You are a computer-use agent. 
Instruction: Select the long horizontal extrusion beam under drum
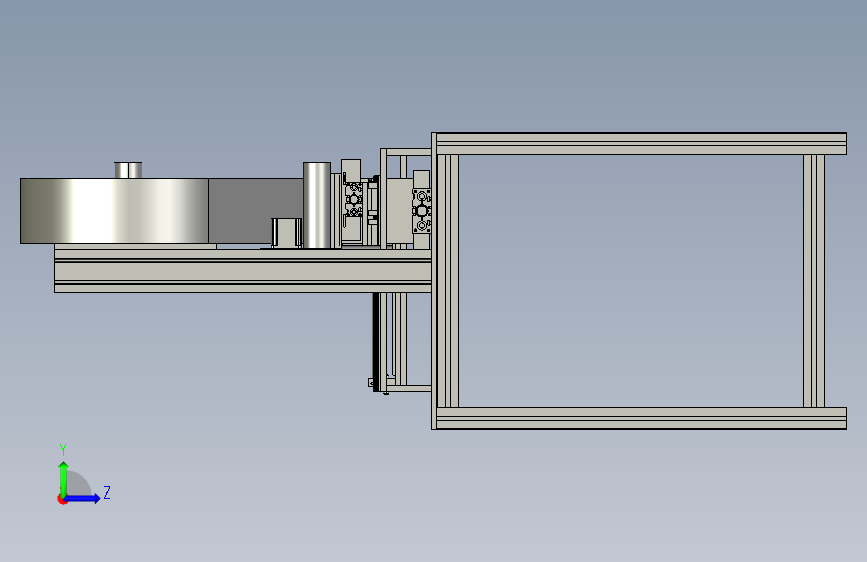[x=243, y=270]
